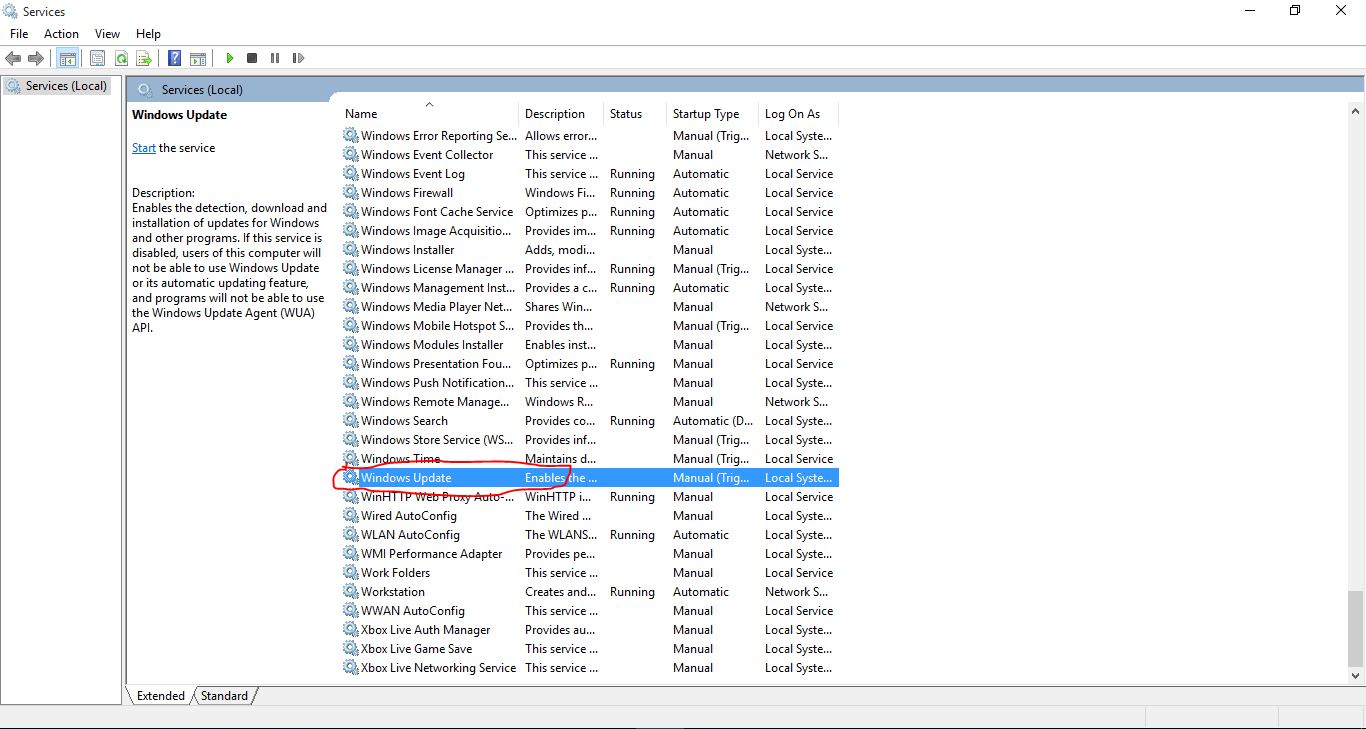Image resolution: width=1366 pixels, height=729 pixels.
Task: Select the Windows Media Player Net... service
Action: [x=590, y=307]
